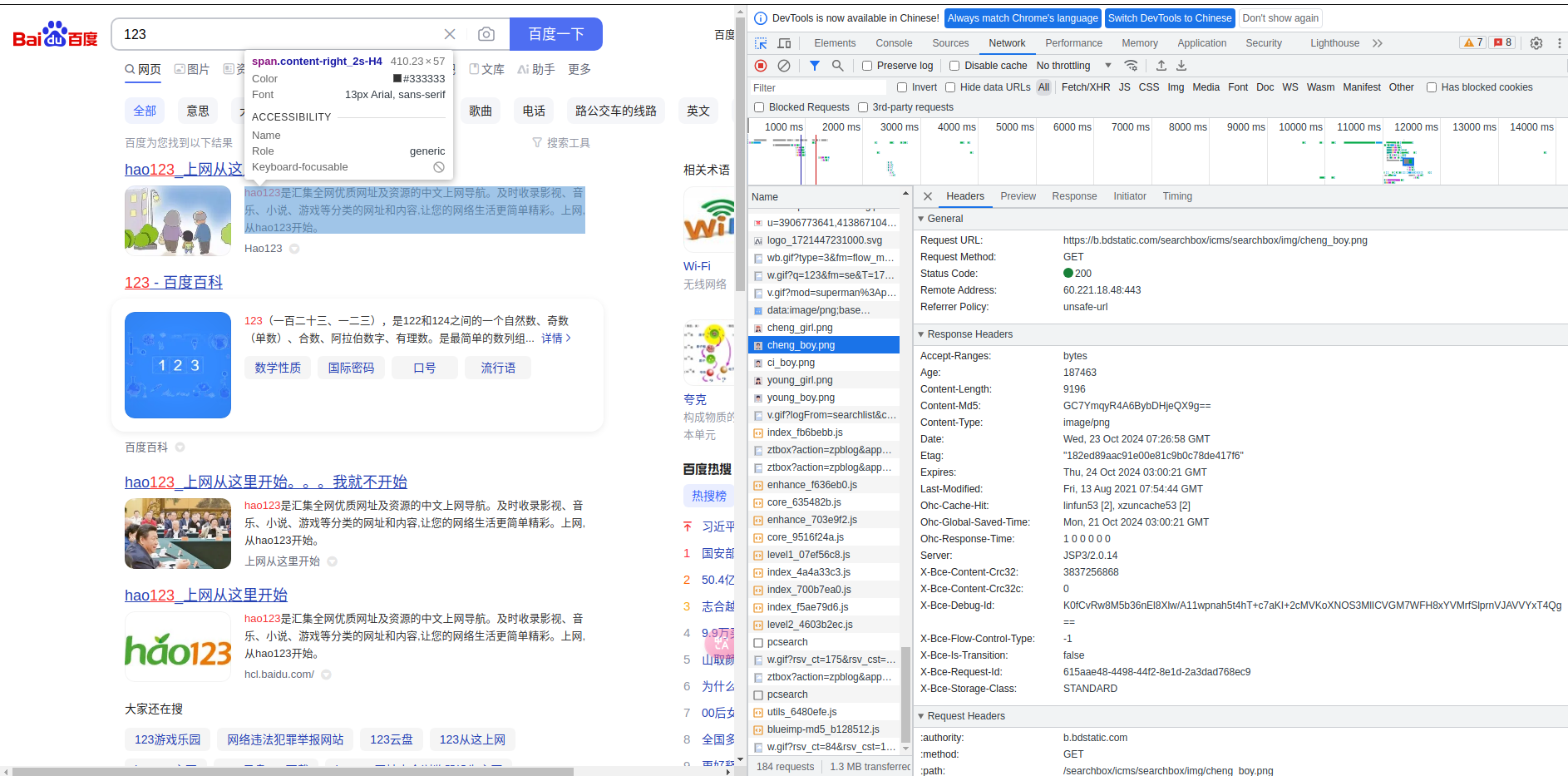The height and width of the screenshot is (776, 1568).
Task: Collapse the Response Headers section
Action: pos(921,334)
